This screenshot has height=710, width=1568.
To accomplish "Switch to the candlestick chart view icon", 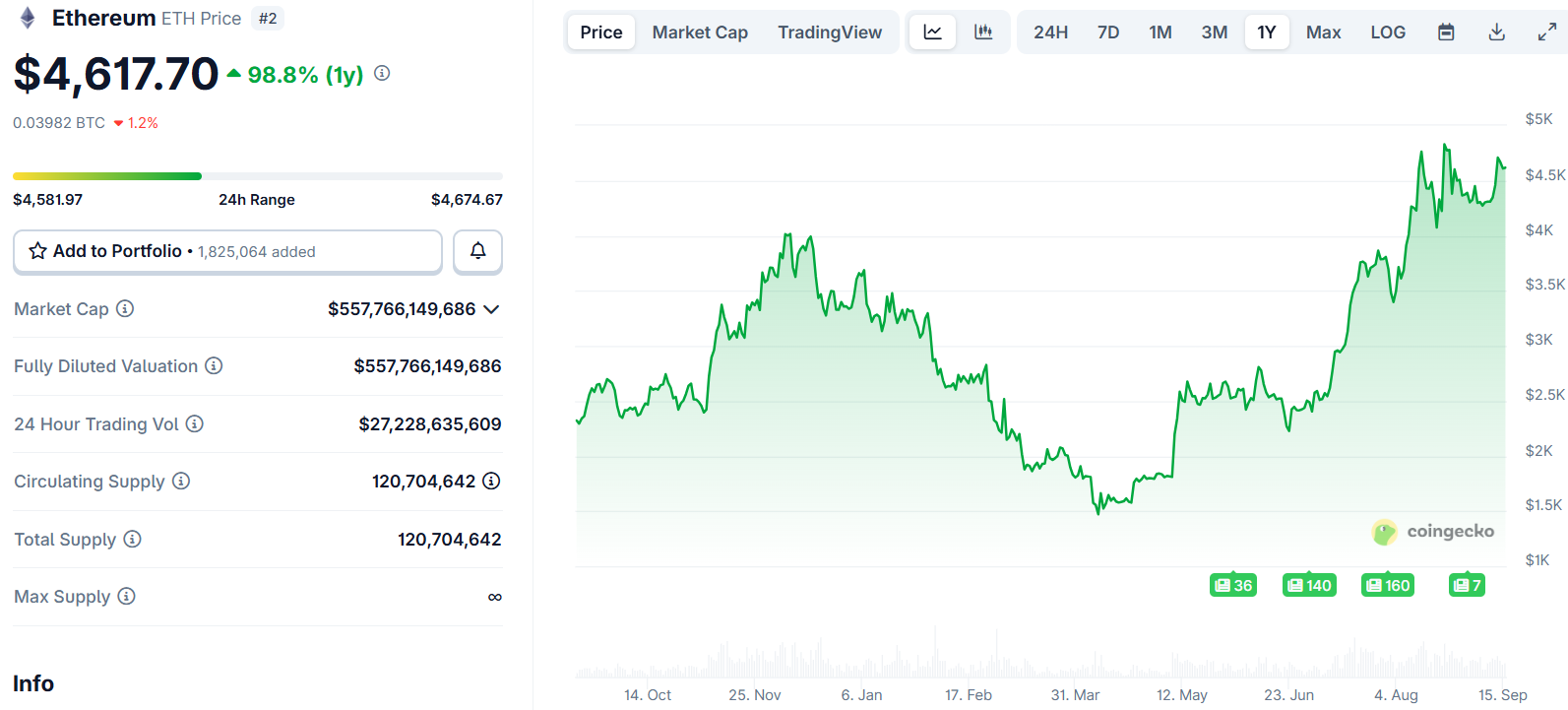I will [983, 32].
